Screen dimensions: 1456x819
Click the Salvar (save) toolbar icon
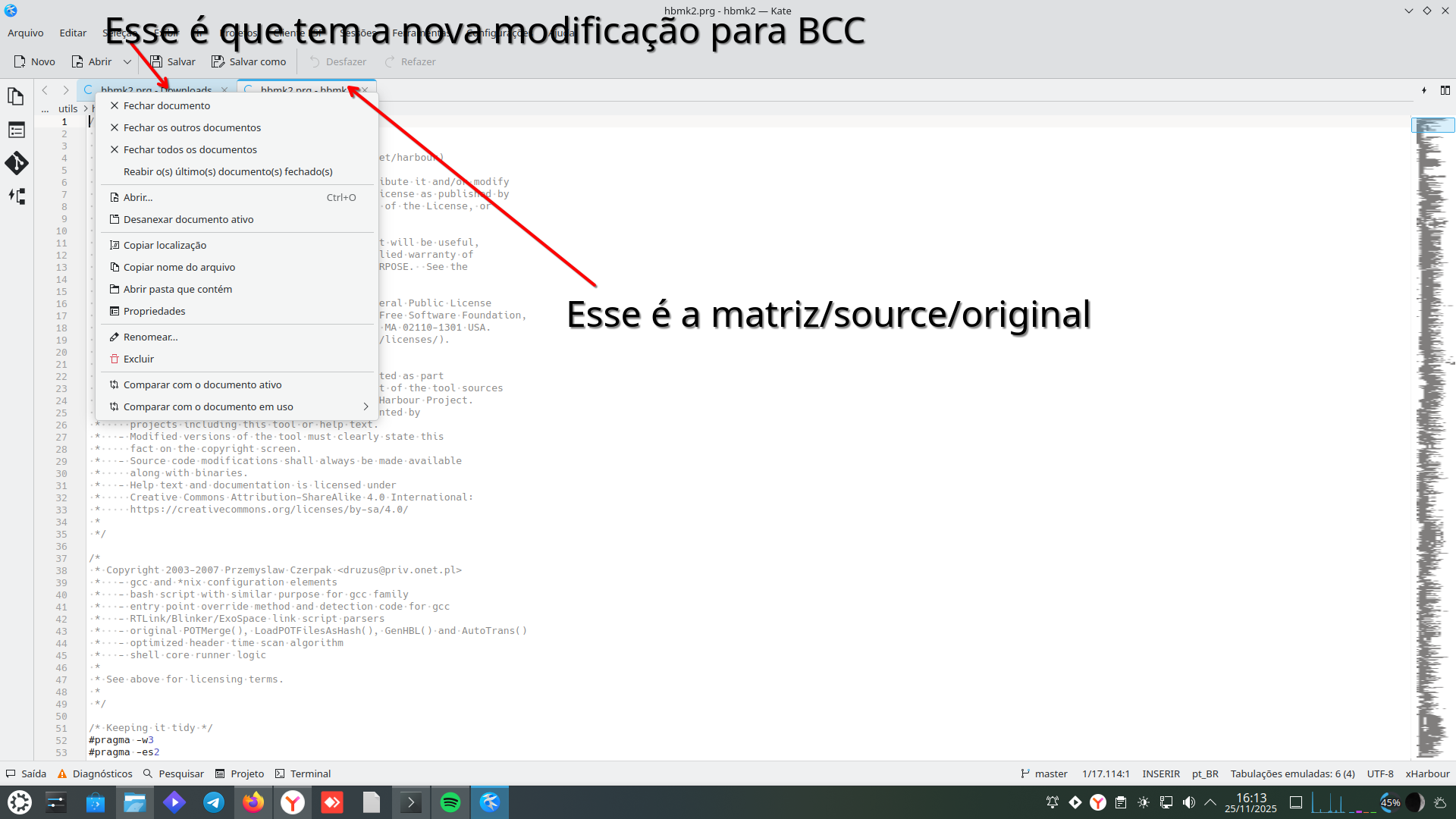172,61
